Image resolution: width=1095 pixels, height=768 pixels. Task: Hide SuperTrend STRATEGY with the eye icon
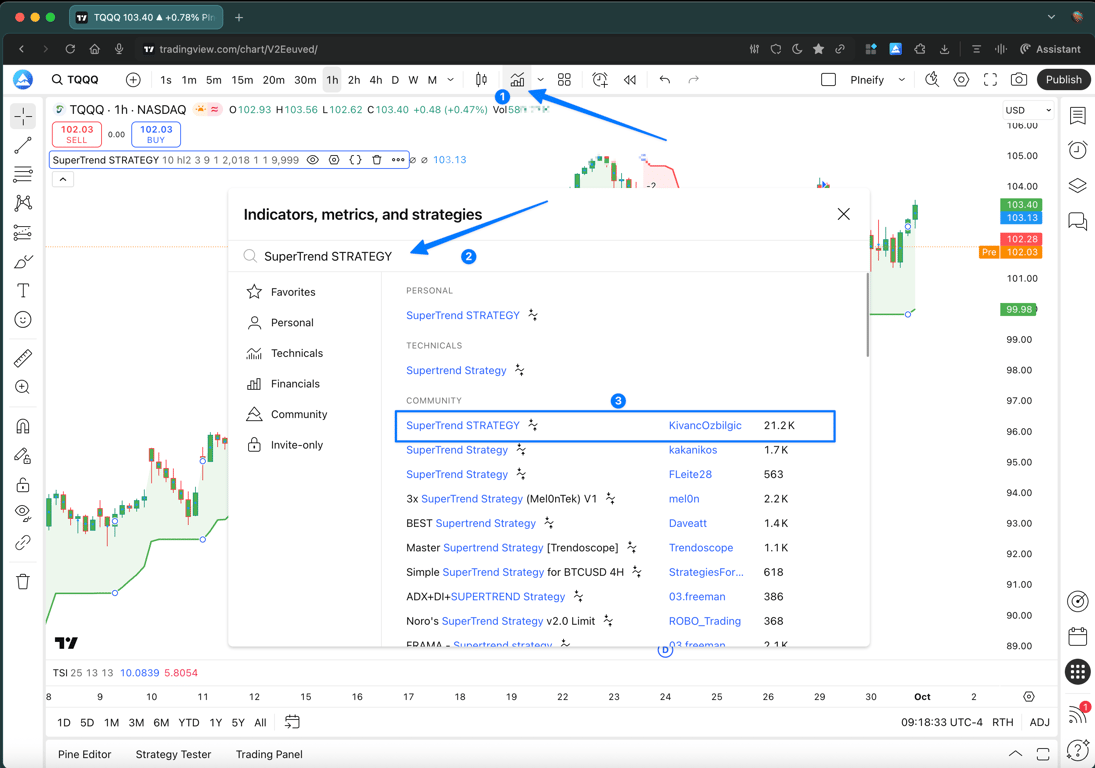(313, 160)
